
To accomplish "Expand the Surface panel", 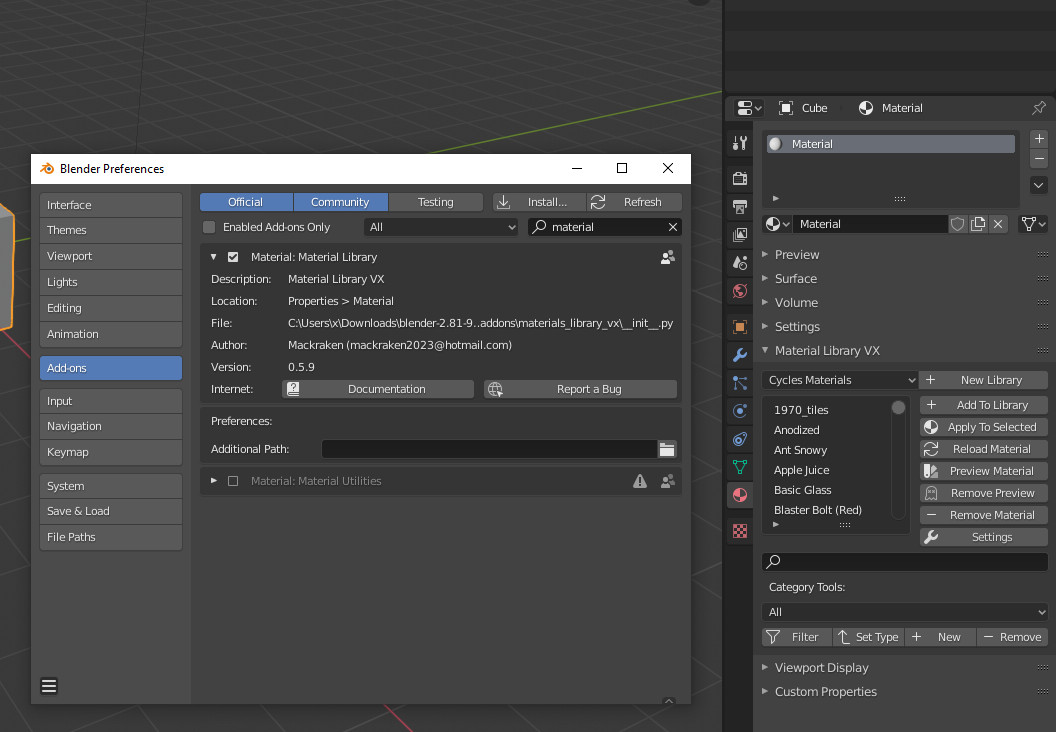I will [x=795, y=279].
